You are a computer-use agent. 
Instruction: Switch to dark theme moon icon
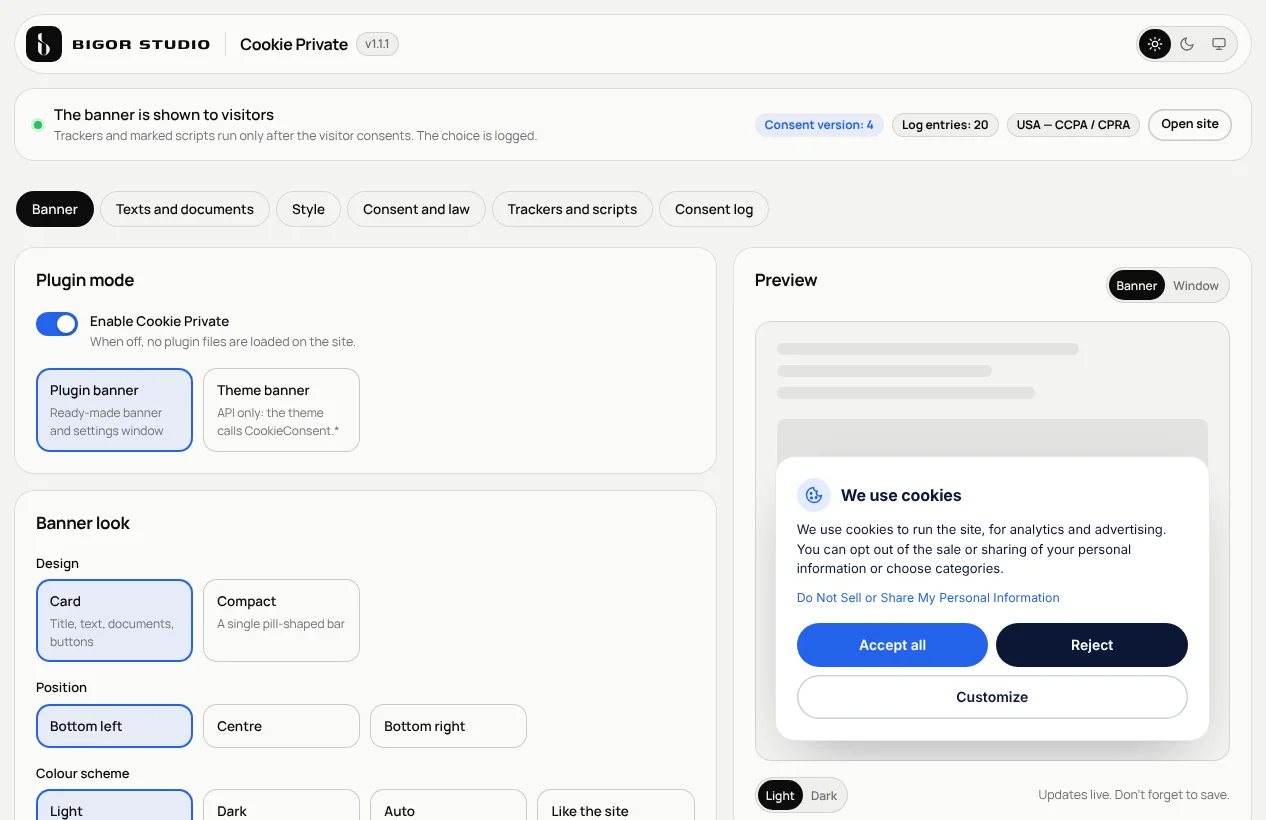pyautogui.click(x=1187, y=44)
